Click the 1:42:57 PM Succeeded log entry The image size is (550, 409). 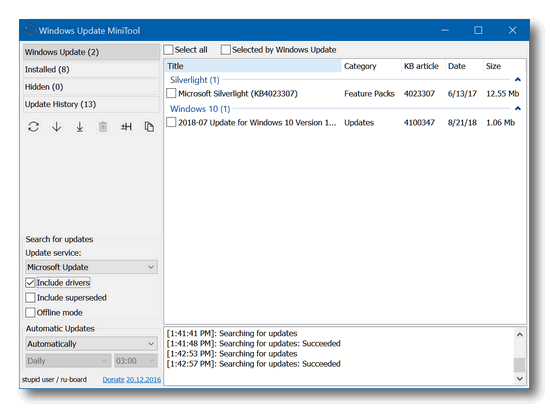[253, 364]
